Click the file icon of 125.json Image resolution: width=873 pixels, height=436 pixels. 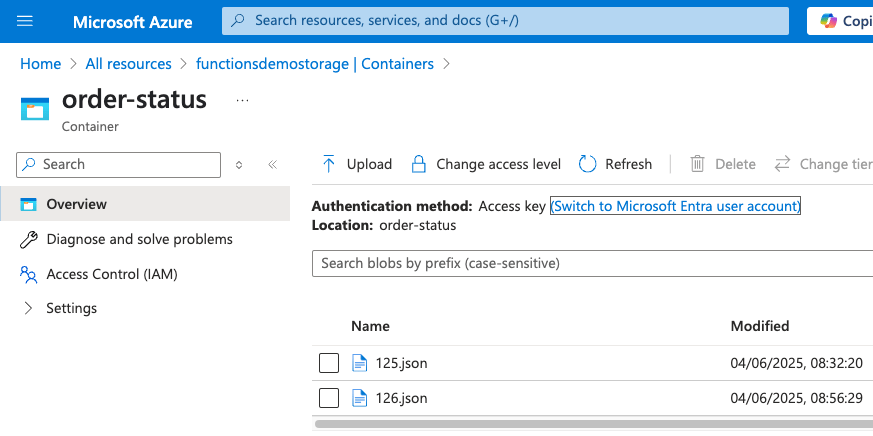(360, 364)
